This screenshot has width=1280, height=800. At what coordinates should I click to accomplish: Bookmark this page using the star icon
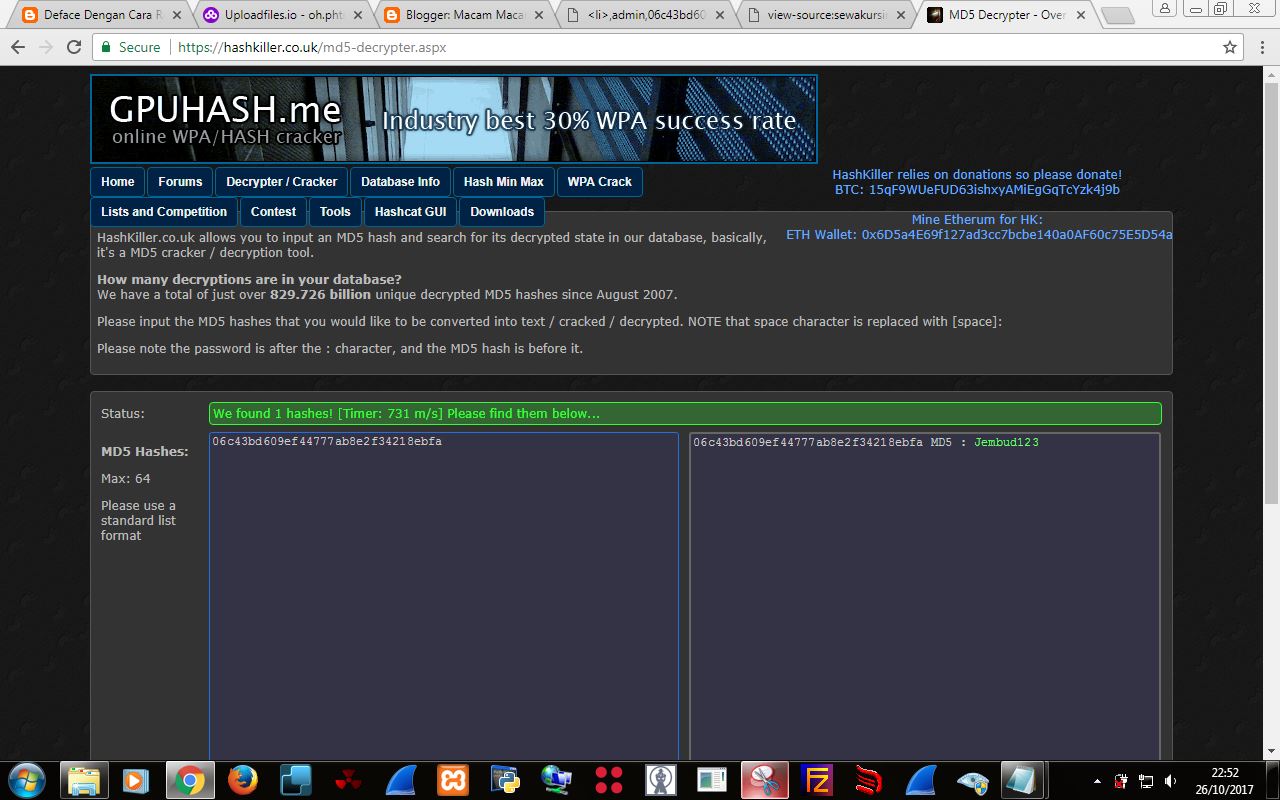(1230, 47)
